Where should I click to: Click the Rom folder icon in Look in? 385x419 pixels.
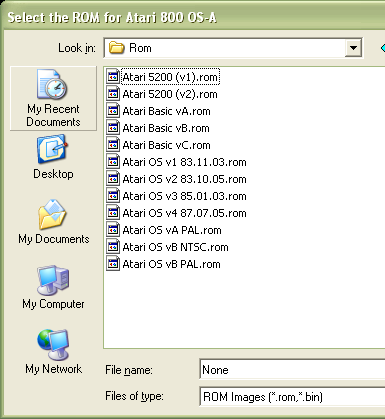117,48
